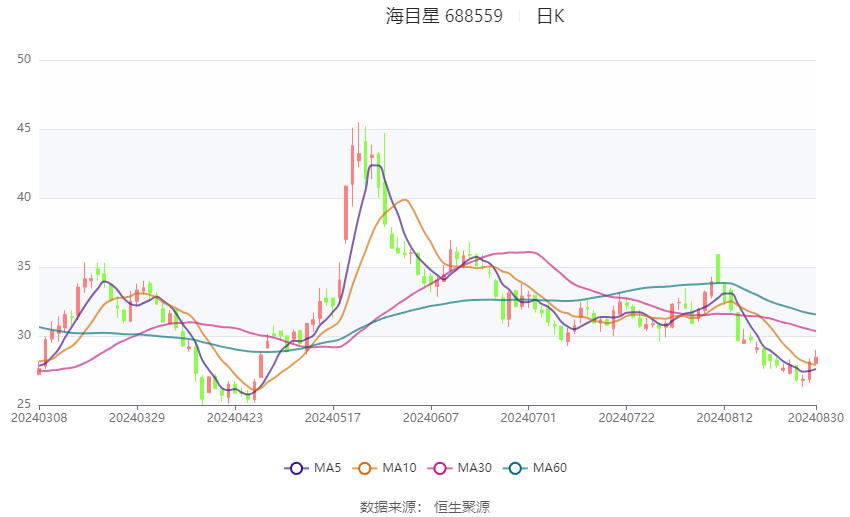Click the 20240423 x-axis date label
Screen dimensions: 850x517
235,418
